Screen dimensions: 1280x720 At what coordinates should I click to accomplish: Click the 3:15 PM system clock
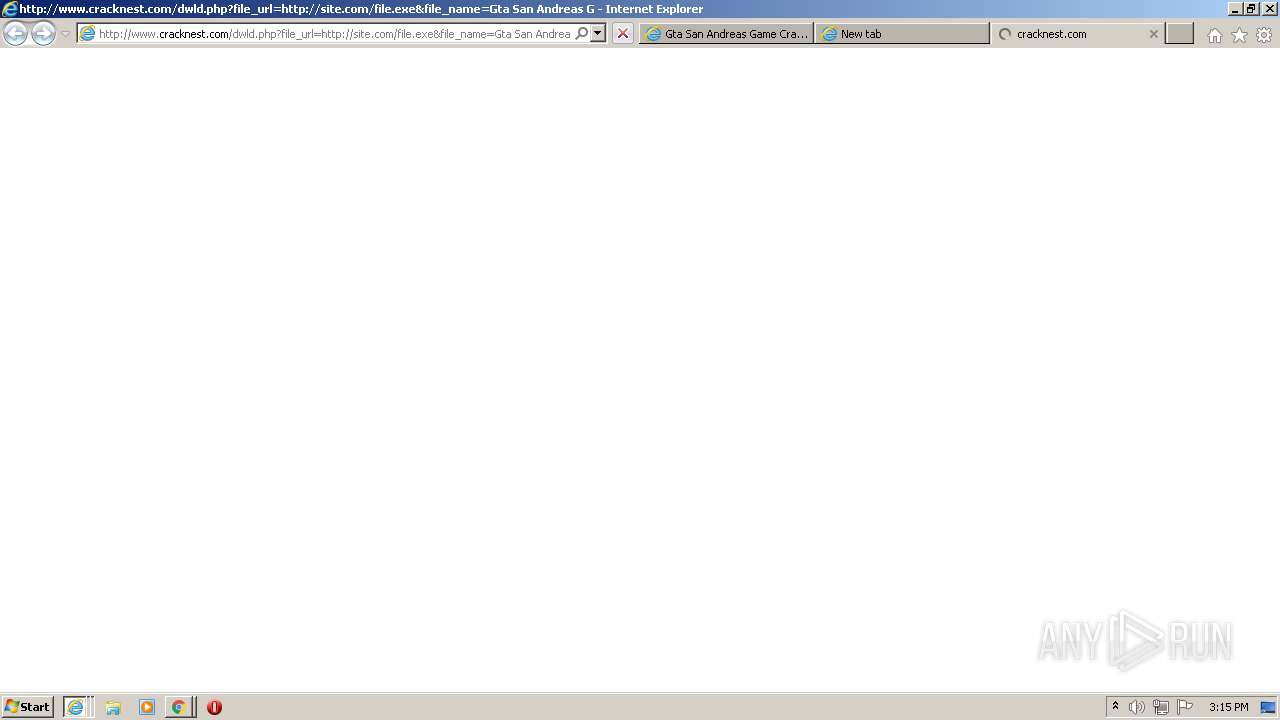(1228, 707)
